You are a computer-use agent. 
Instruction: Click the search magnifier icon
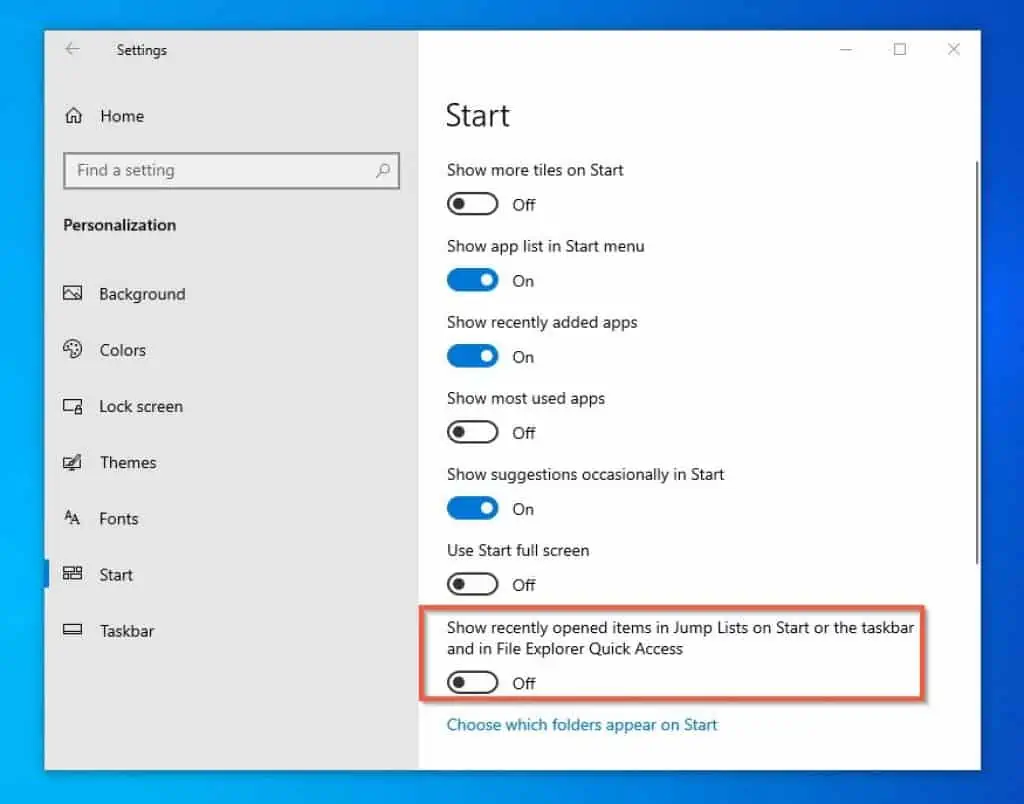pos(383,171)
